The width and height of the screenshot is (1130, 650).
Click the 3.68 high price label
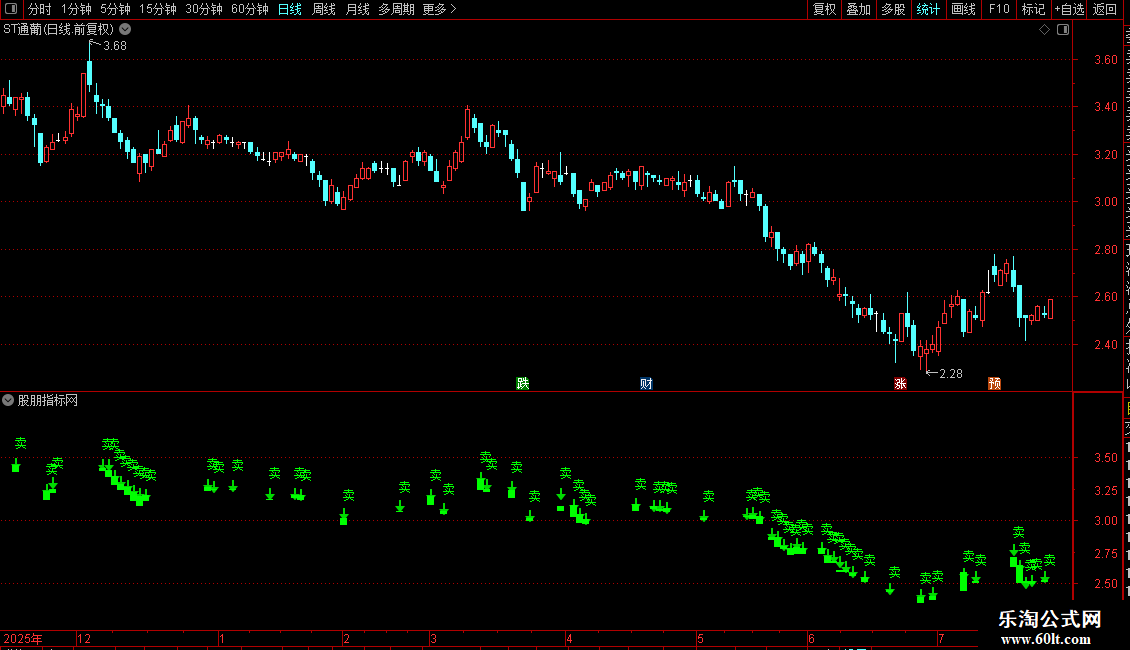tap(115, 46)
